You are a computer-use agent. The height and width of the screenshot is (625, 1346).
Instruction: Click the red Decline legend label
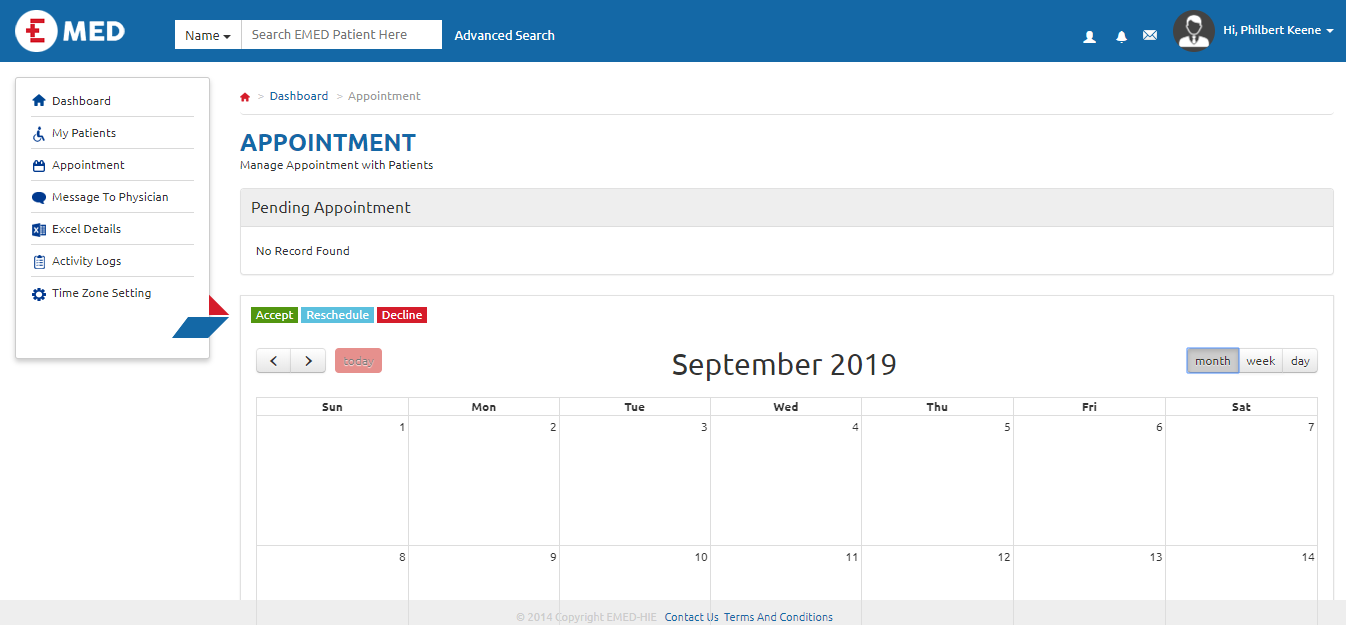pyautogui.click(x=402, y=315)
